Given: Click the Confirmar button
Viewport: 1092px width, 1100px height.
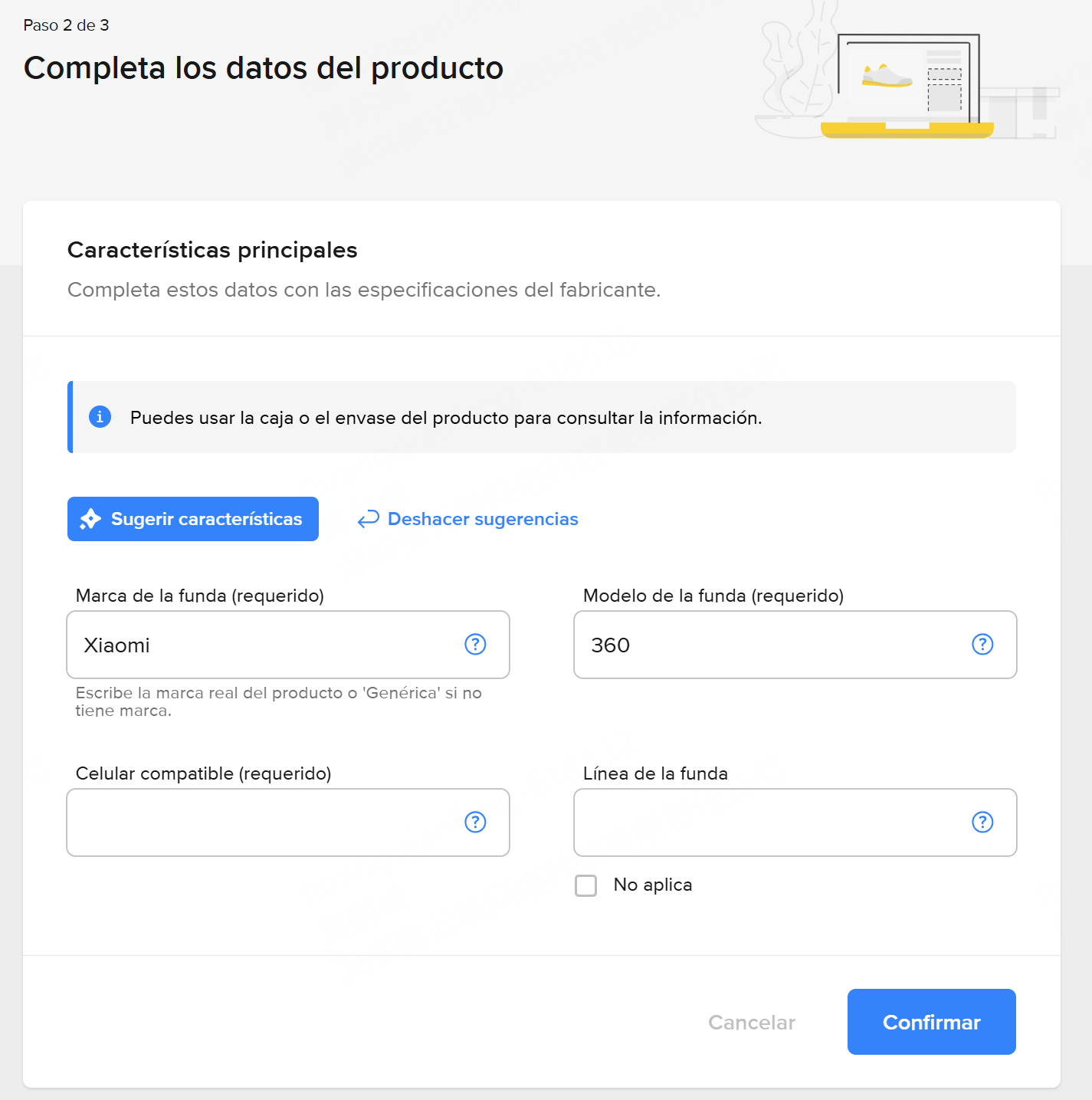Looking at the screenshot, I should (931, 1022).
